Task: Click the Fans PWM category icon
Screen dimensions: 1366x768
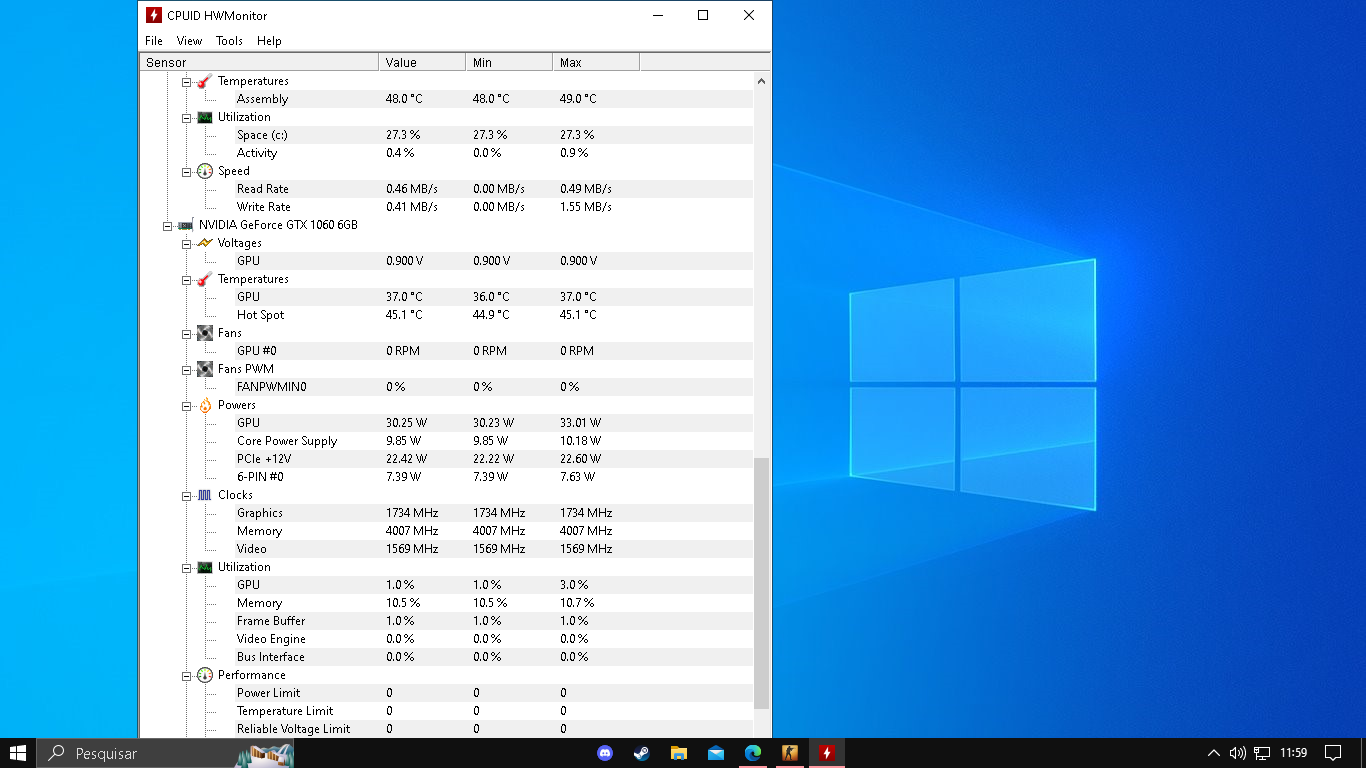Action: coord(205,369)
